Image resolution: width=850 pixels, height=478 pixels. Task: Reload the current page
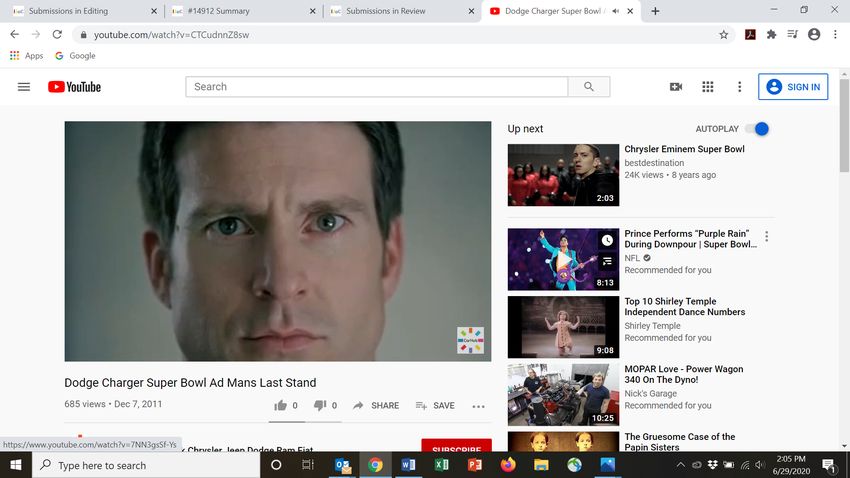pyautogui.click(x=57, y=35)
